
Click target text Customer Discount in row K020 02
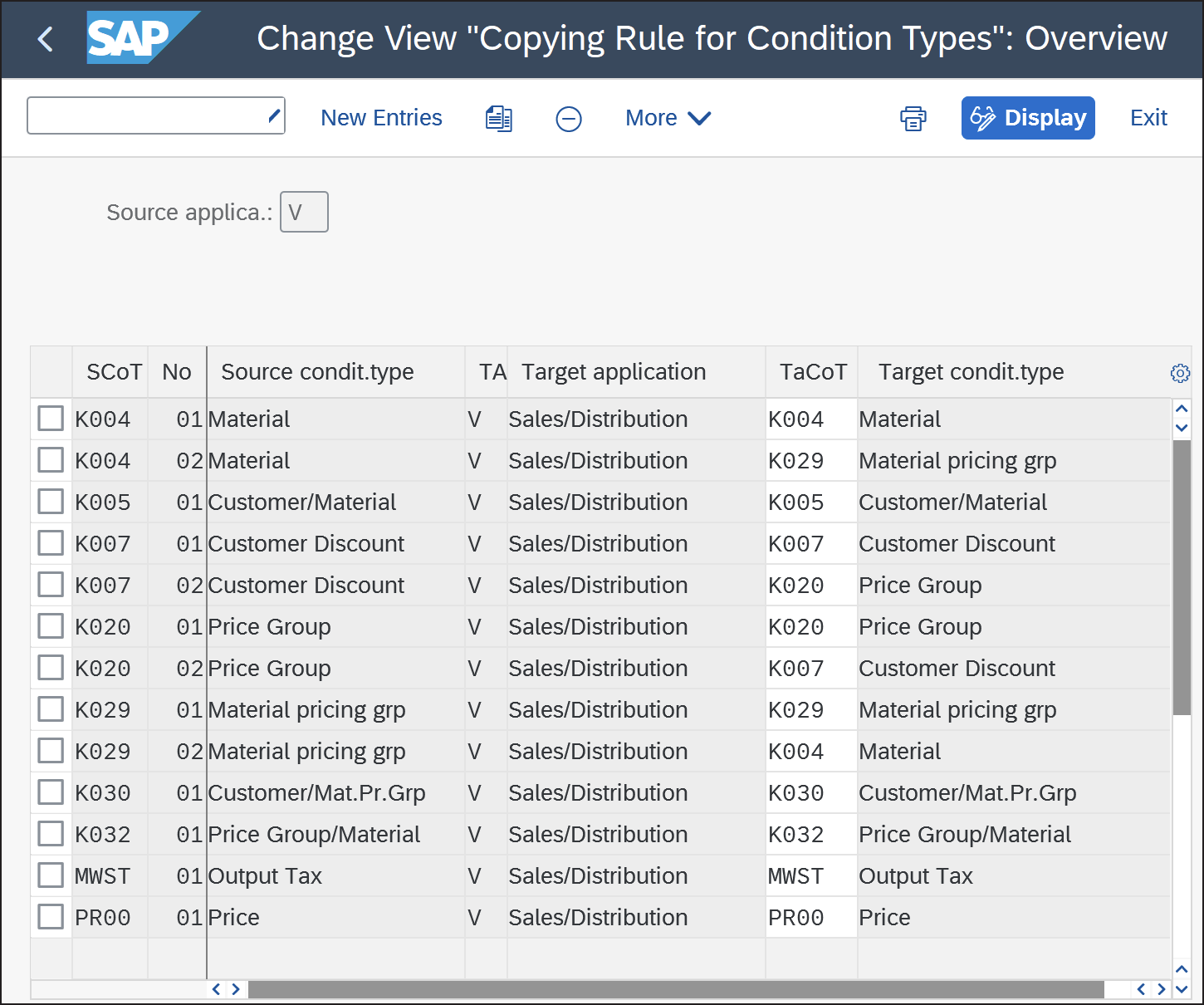pos(957,669)
